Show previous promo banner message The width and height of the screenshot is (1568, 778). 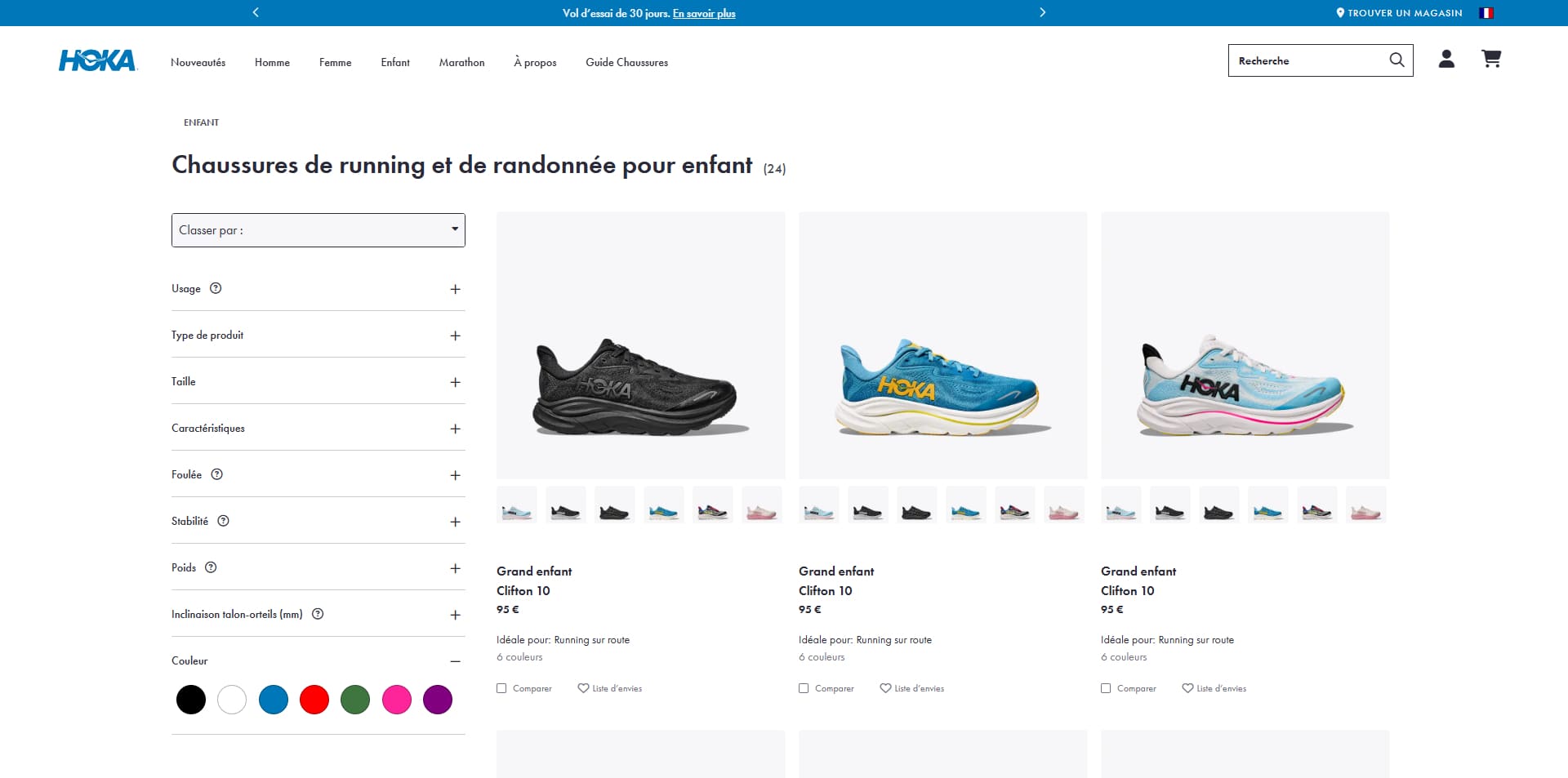[256, 12]
